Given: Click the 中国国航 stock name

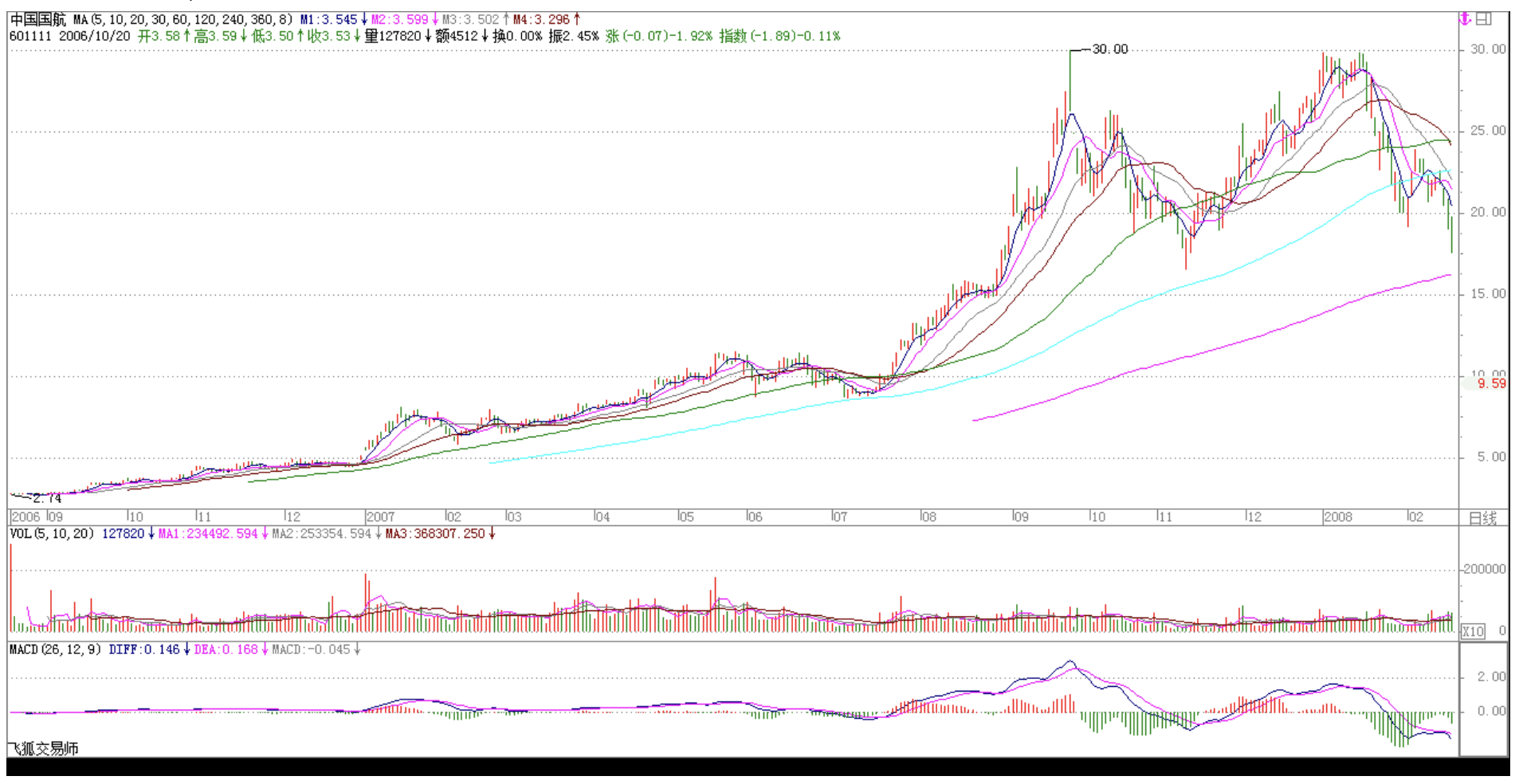Looking at the screenshot, I should pyautogui.click(x=37, y=19).
